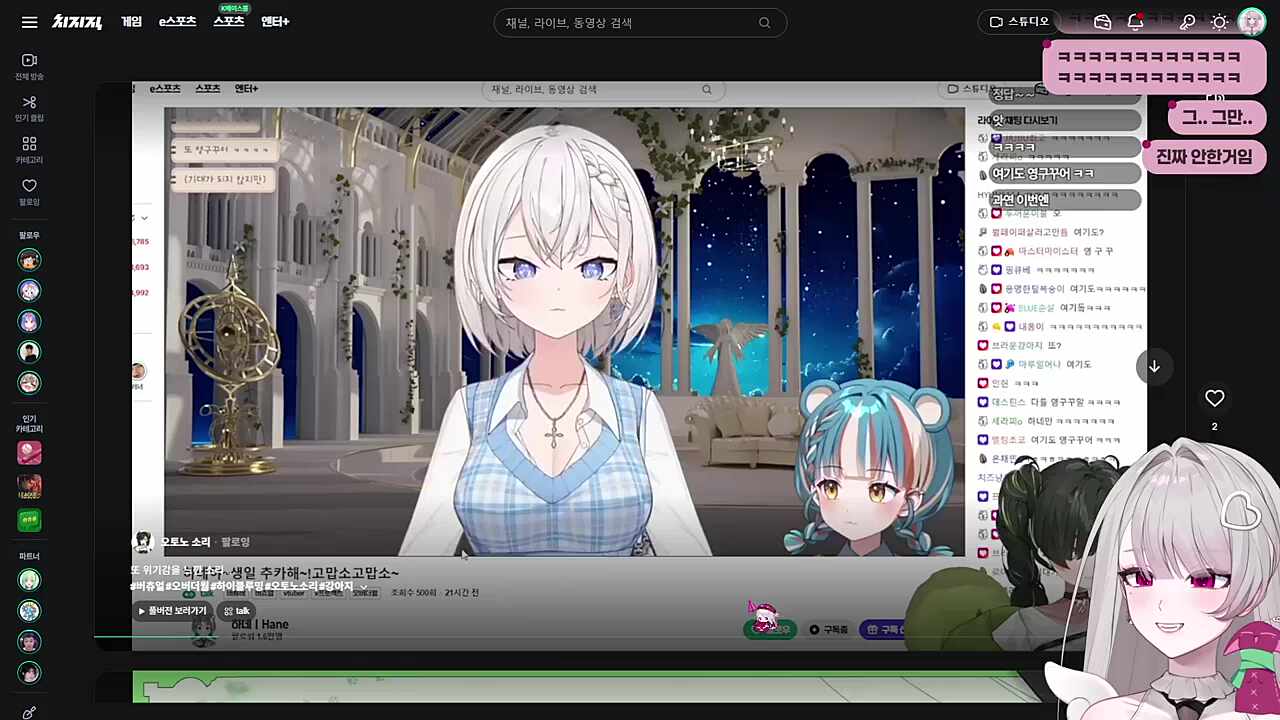
Task: Open the profile avatar menu
Action: 1251,22
